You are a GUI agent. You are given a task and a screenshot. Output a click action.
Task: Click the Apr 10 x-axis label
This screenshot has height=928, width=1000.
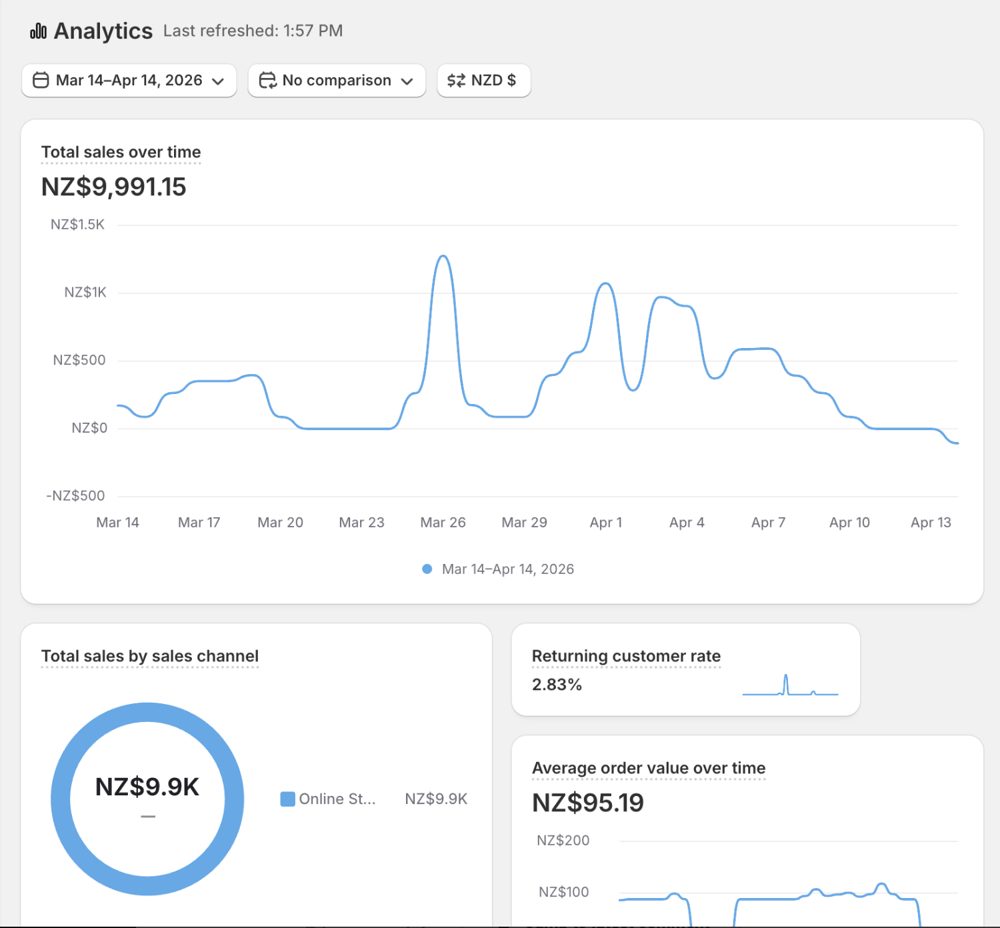click(849, 522)
